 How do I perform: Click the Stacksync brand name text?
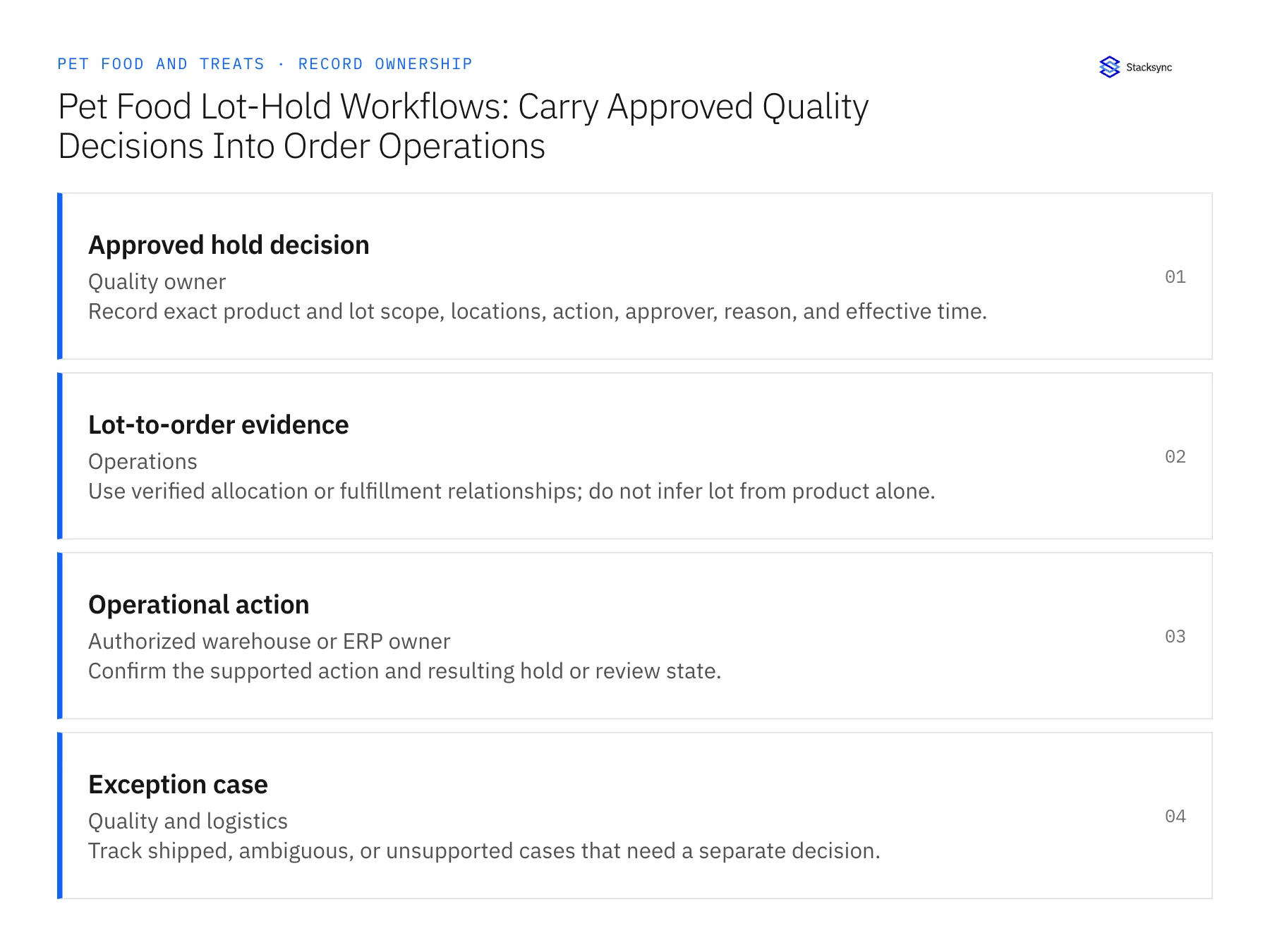pyautogui.click(x=1149, y=68)
